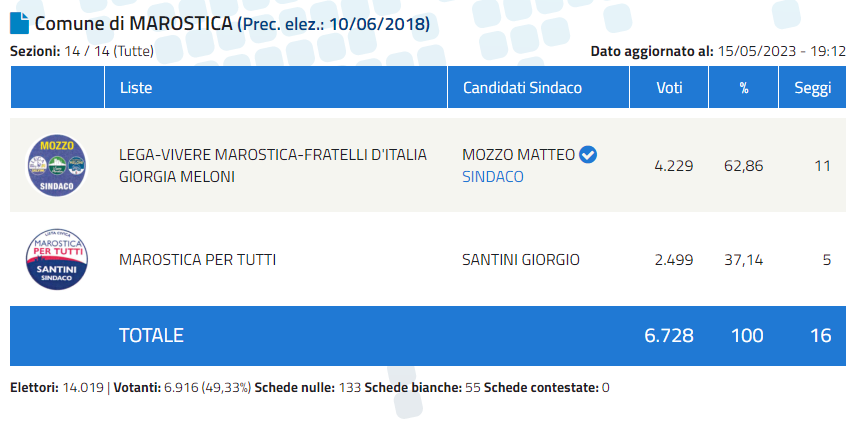The height and width of the screenshot is (429, 867).
Task: Select candidate name MOZZO MATTEO
Action: click(519, 155)
